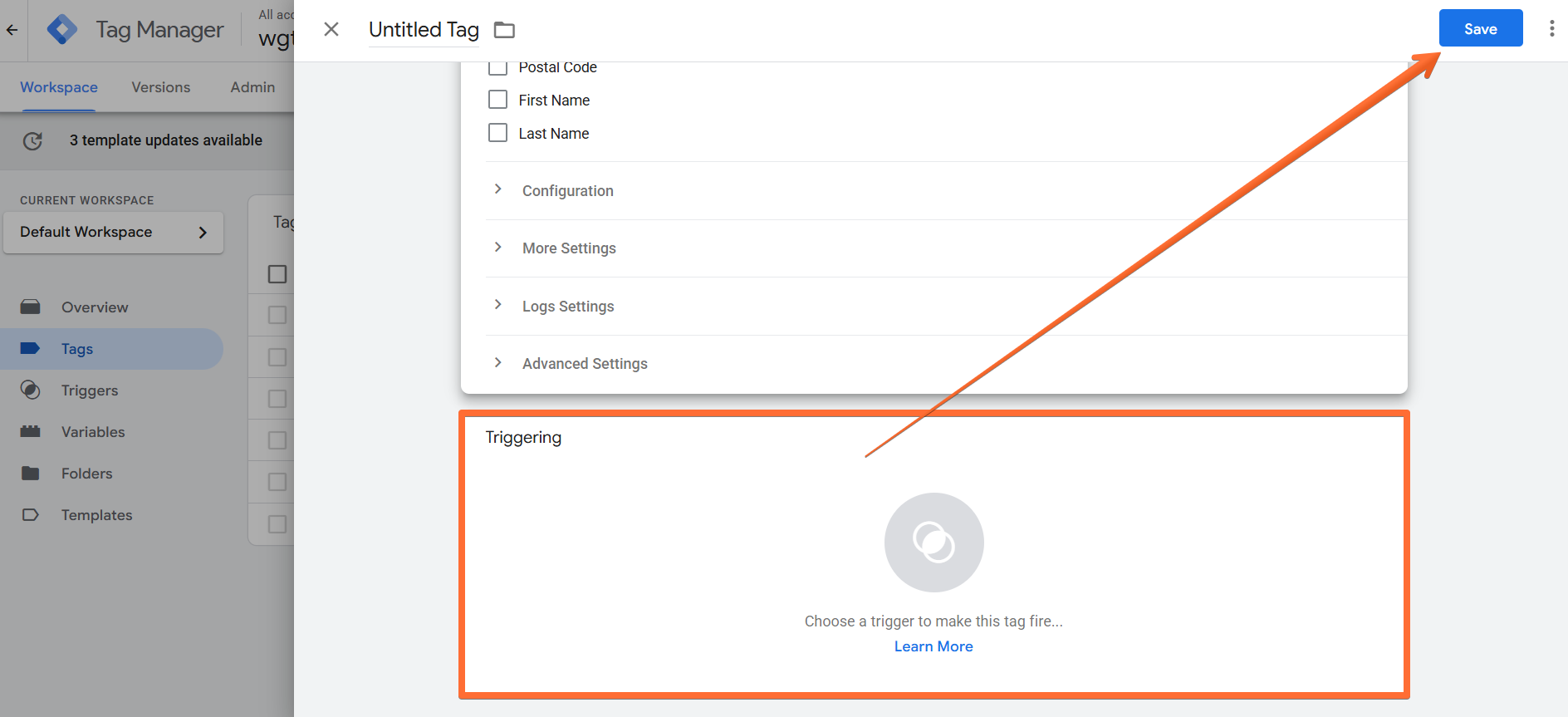Viewport: 1568px width, 717px height.
Task: Click the folder icon beside Untitled Tag
Action: pyautogui.click(x=504, y=31)
